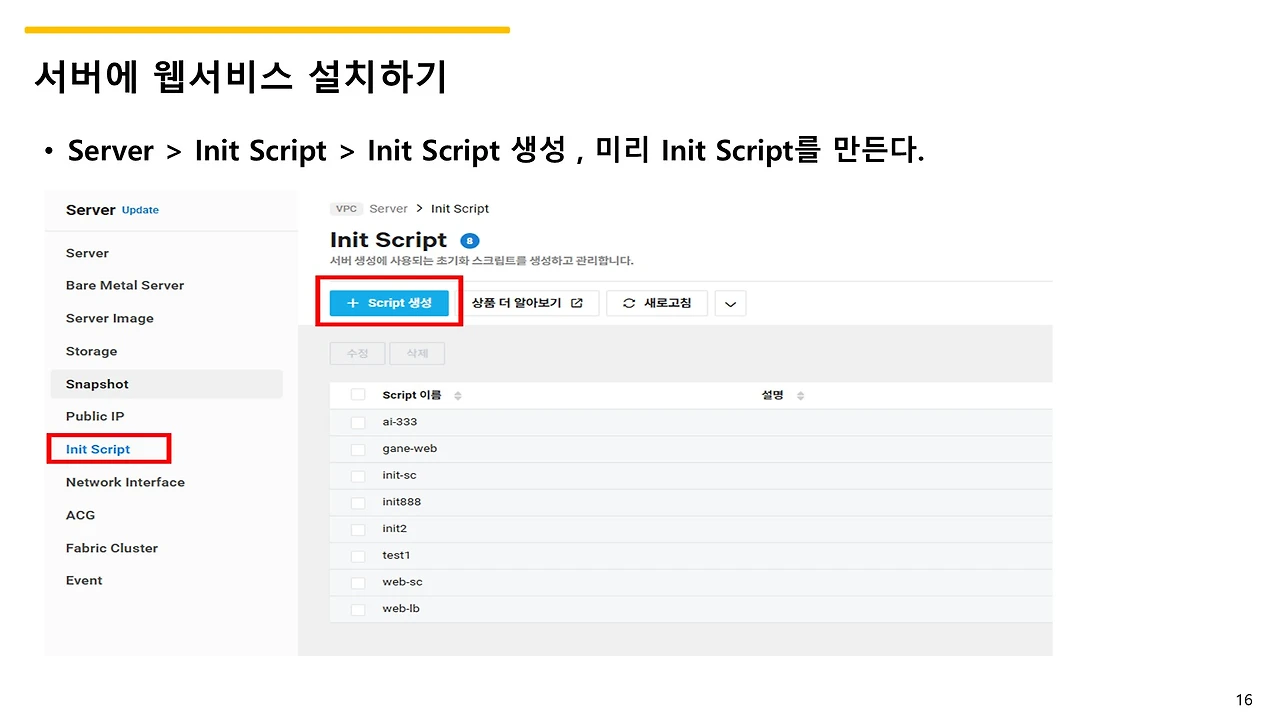The width and height of the screenshot is (1280, 720).
Task: Click the init-sc script name
Action: coord(399,475)
